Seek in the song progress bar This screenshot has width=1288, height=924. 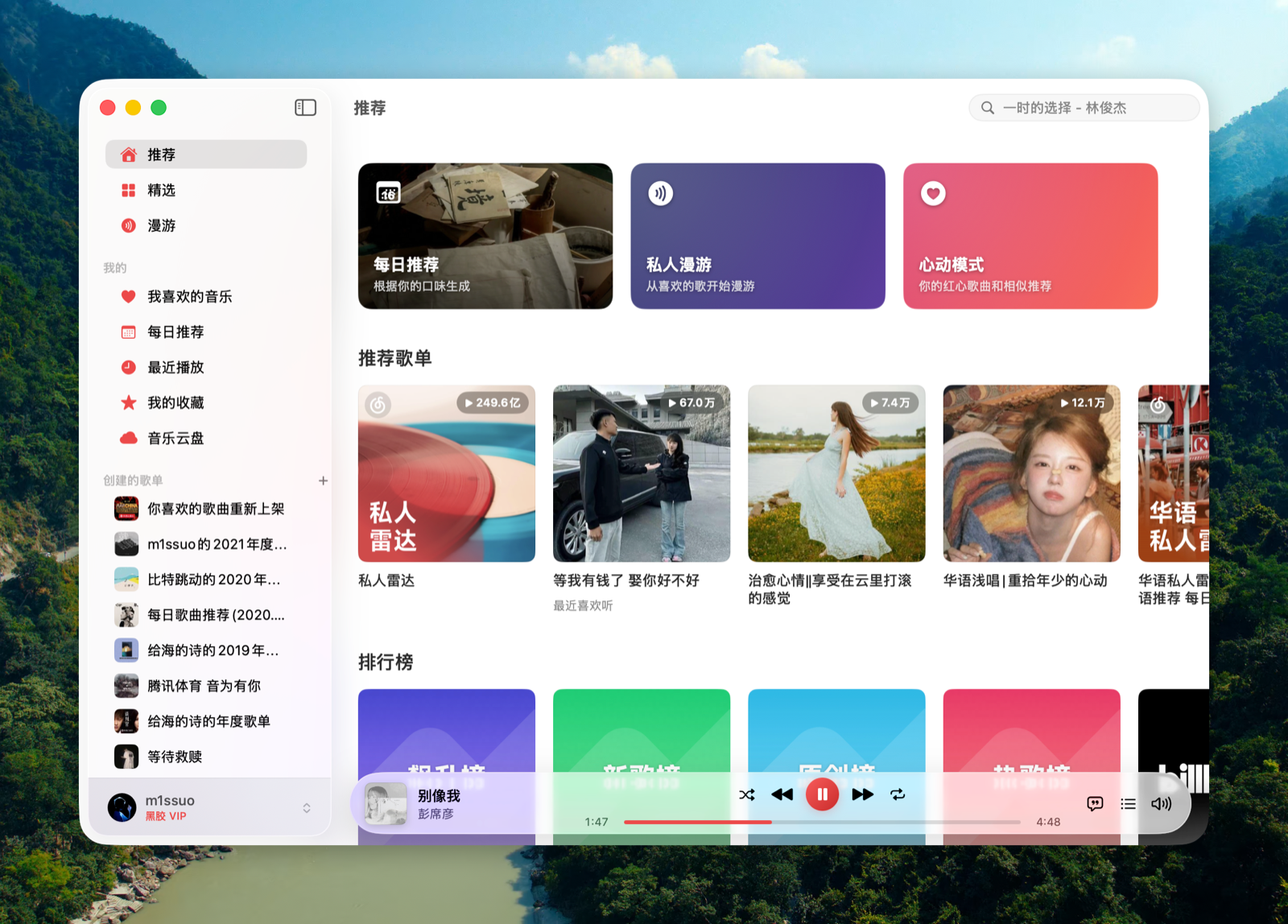822,822
